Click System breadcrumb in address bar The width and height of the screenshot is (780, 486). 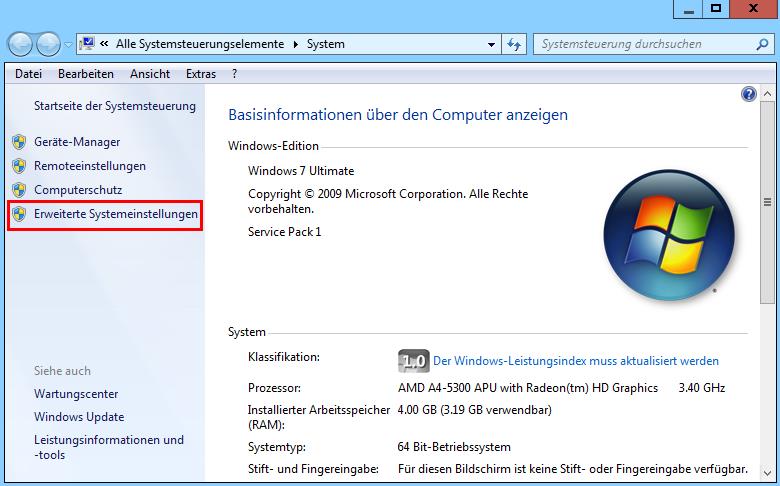click(x=326, y=44)
